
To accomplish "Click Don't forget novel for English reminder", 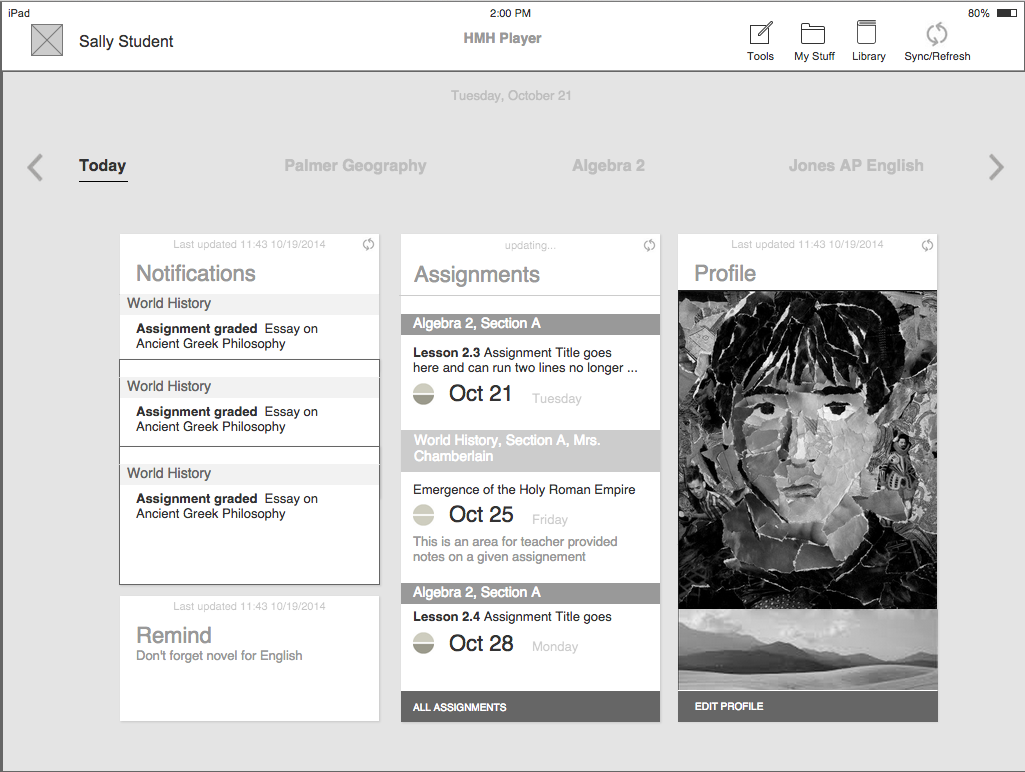I will (x=219, y=656).
